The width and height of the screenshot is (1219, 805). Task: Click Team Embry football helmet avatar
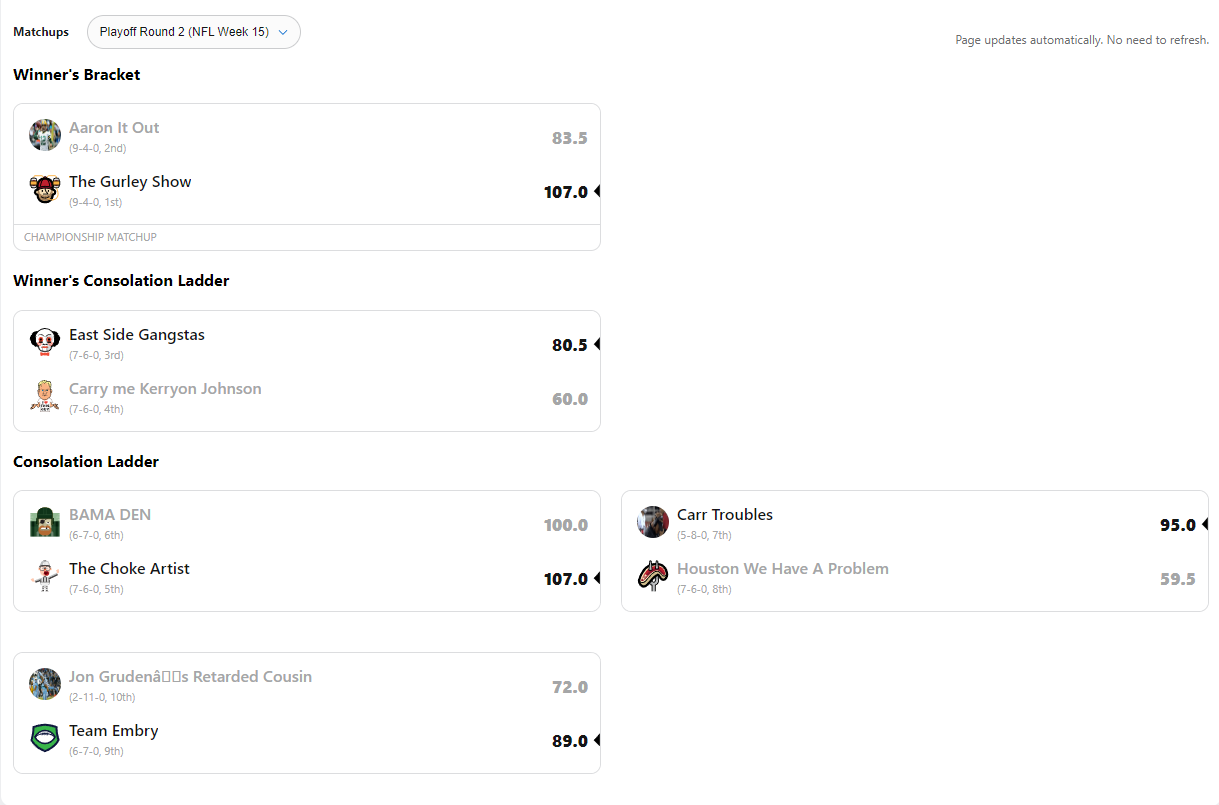point(45,738)
